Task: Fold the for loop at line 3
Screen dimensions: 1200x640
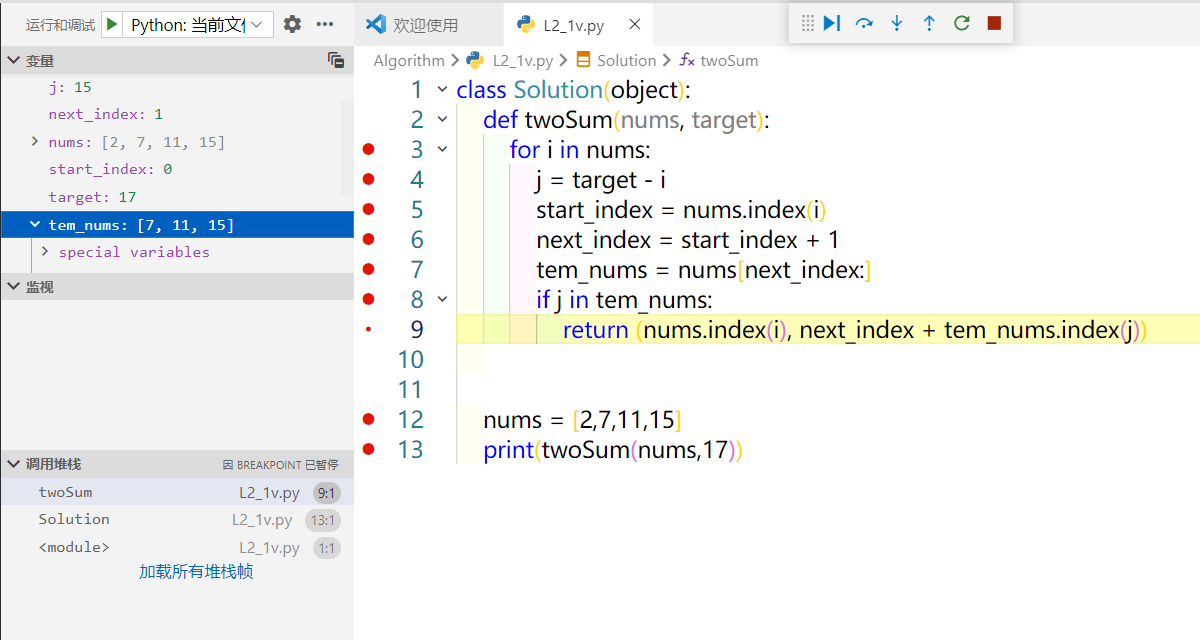Action: coord(442,149)
